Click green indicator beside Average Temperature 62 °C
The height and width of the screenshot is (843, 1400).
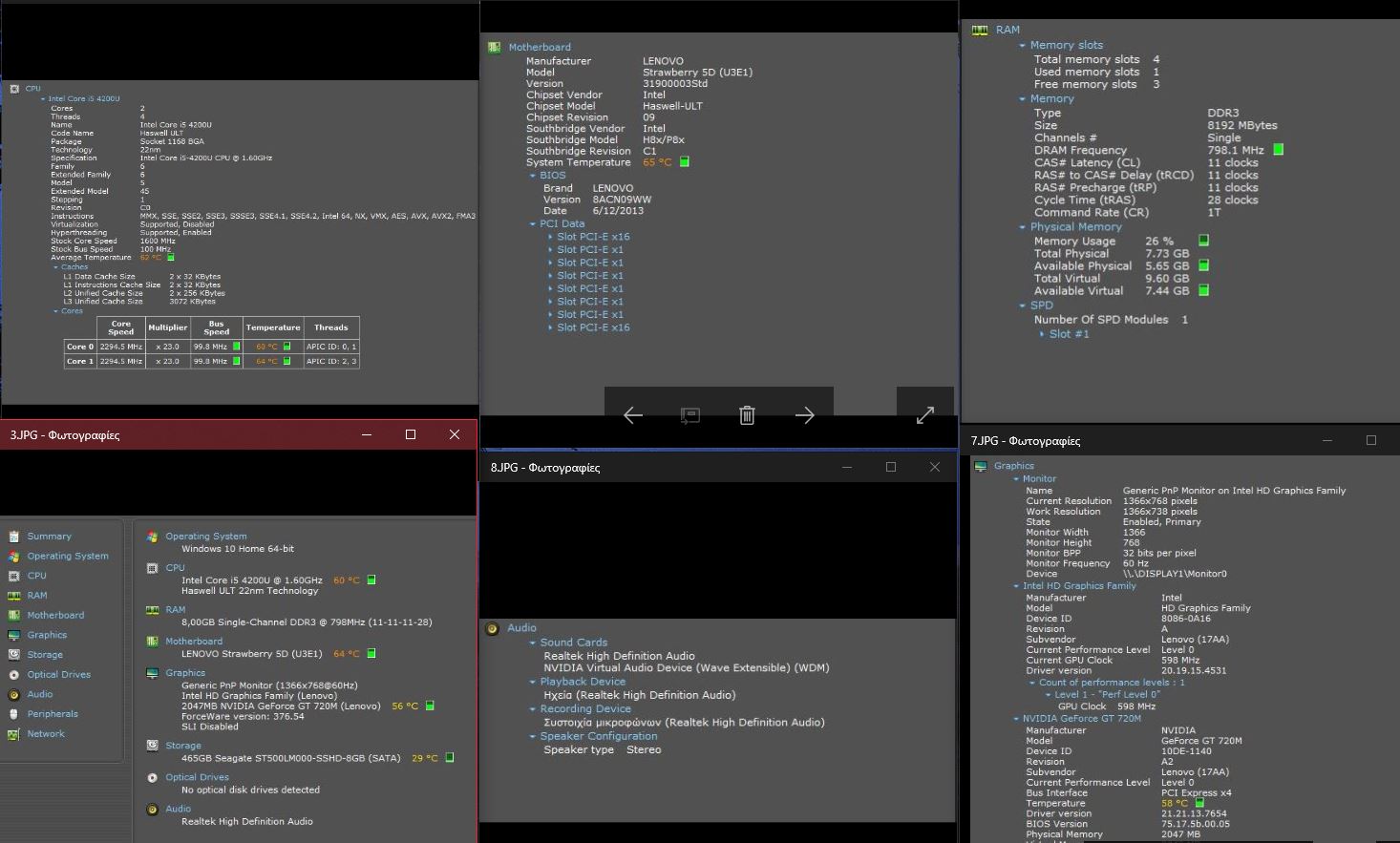[x=171, y=257]
